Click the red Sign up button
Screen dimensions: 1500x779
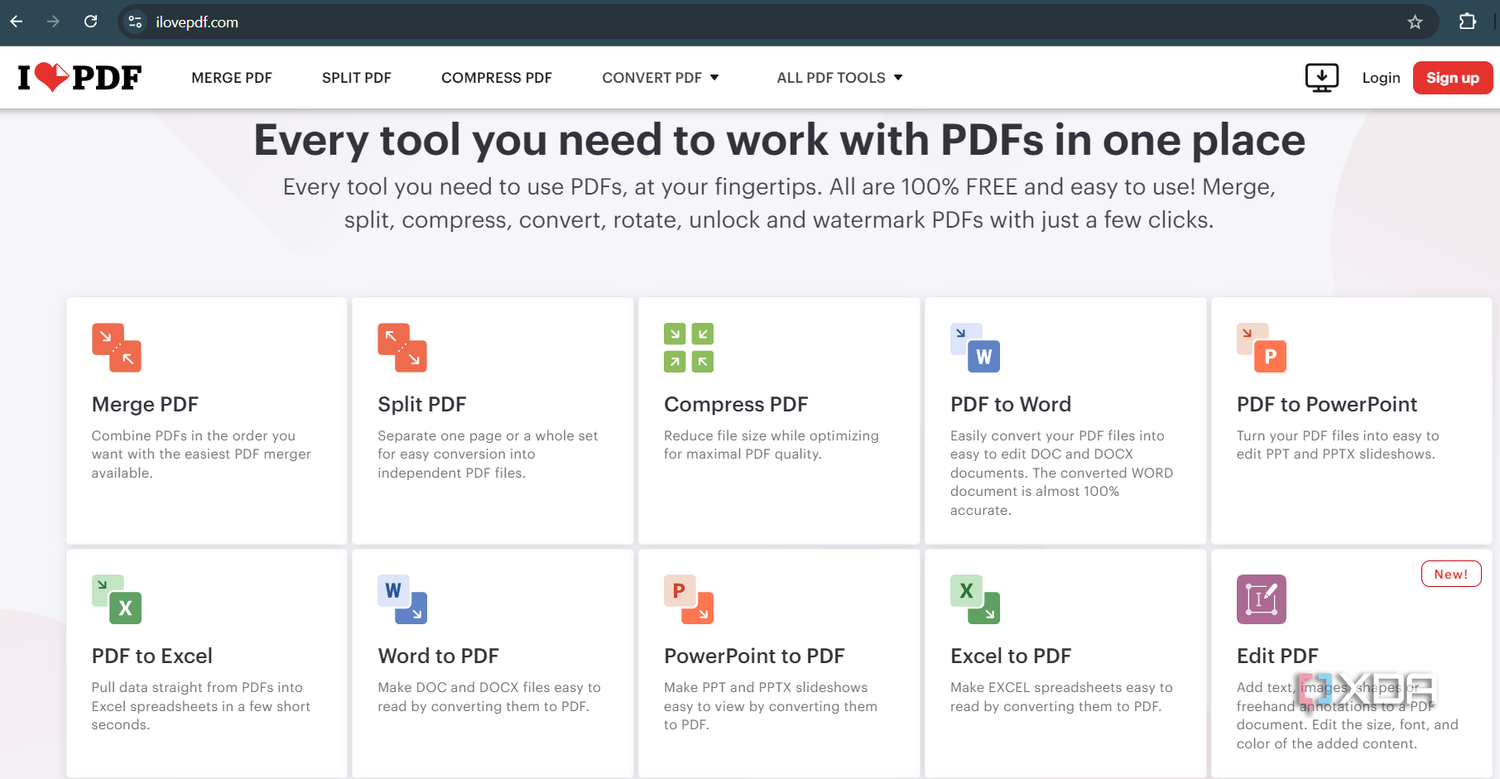[1453, 78]
